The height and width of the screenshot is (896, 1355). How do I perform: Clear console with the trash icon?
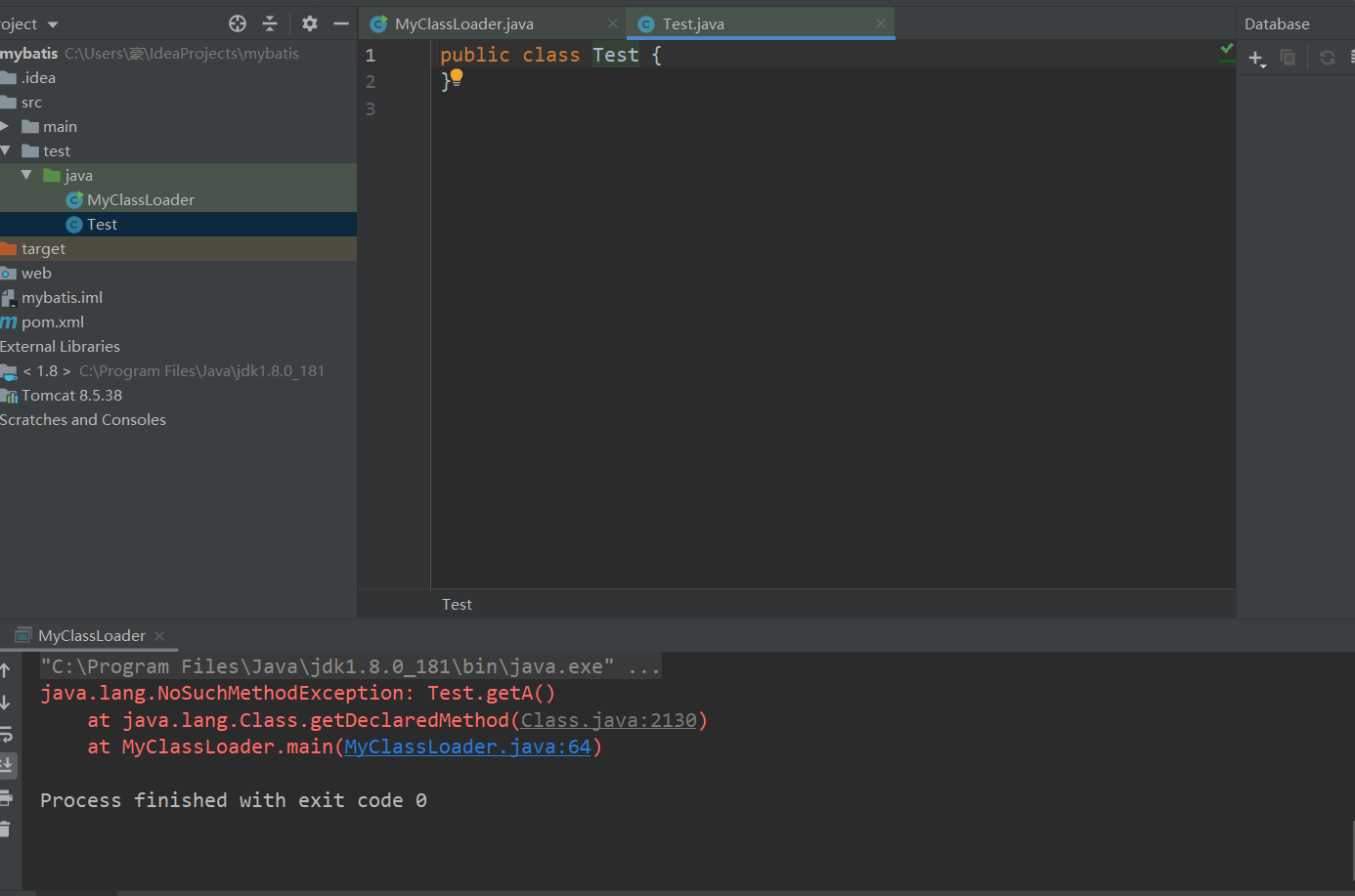[5, 829]
